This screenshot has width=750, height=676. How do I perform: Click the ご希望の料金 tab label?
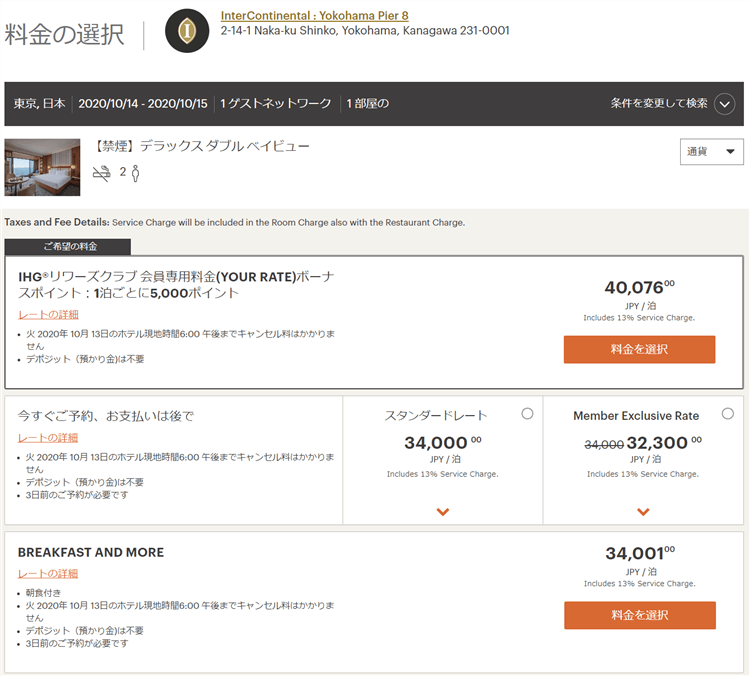click(x=68, y=247)
